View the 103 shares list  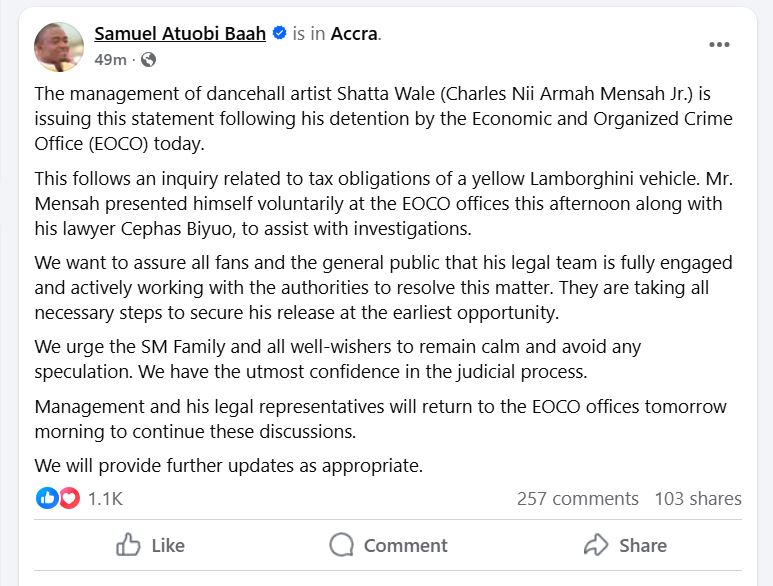tap(698, 498)
